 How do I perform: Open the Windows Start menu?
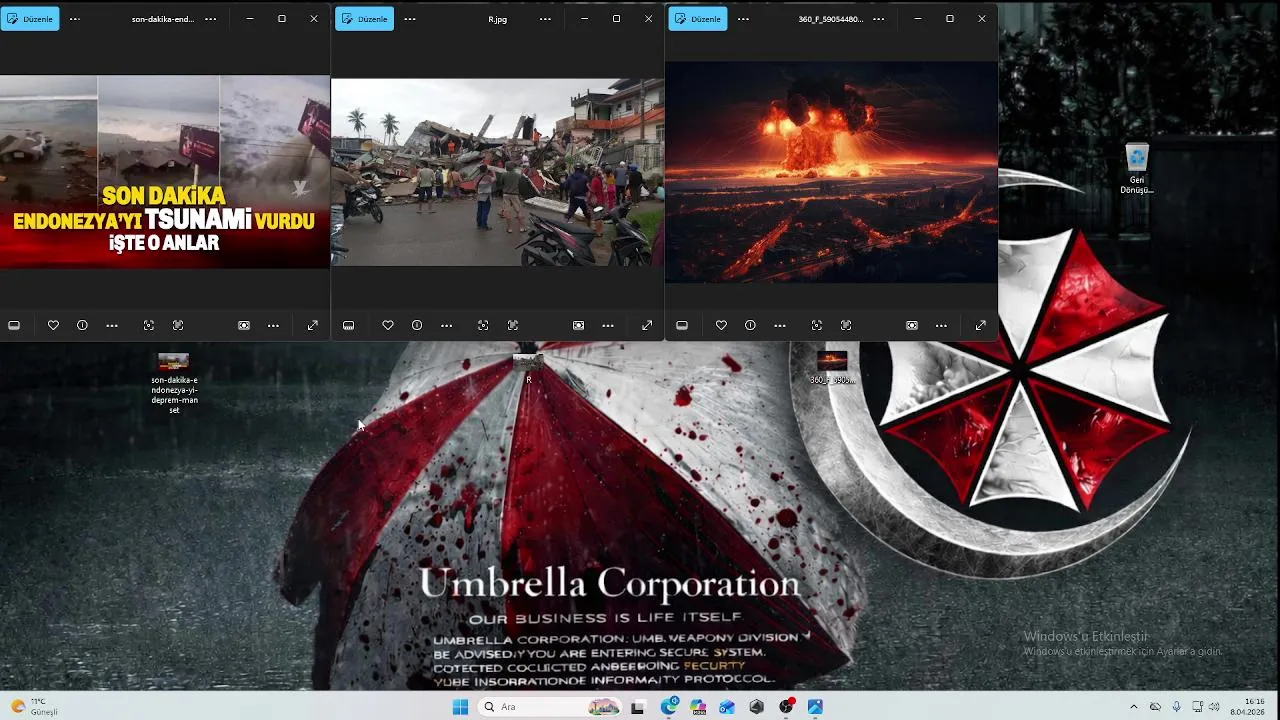point(460,707)
